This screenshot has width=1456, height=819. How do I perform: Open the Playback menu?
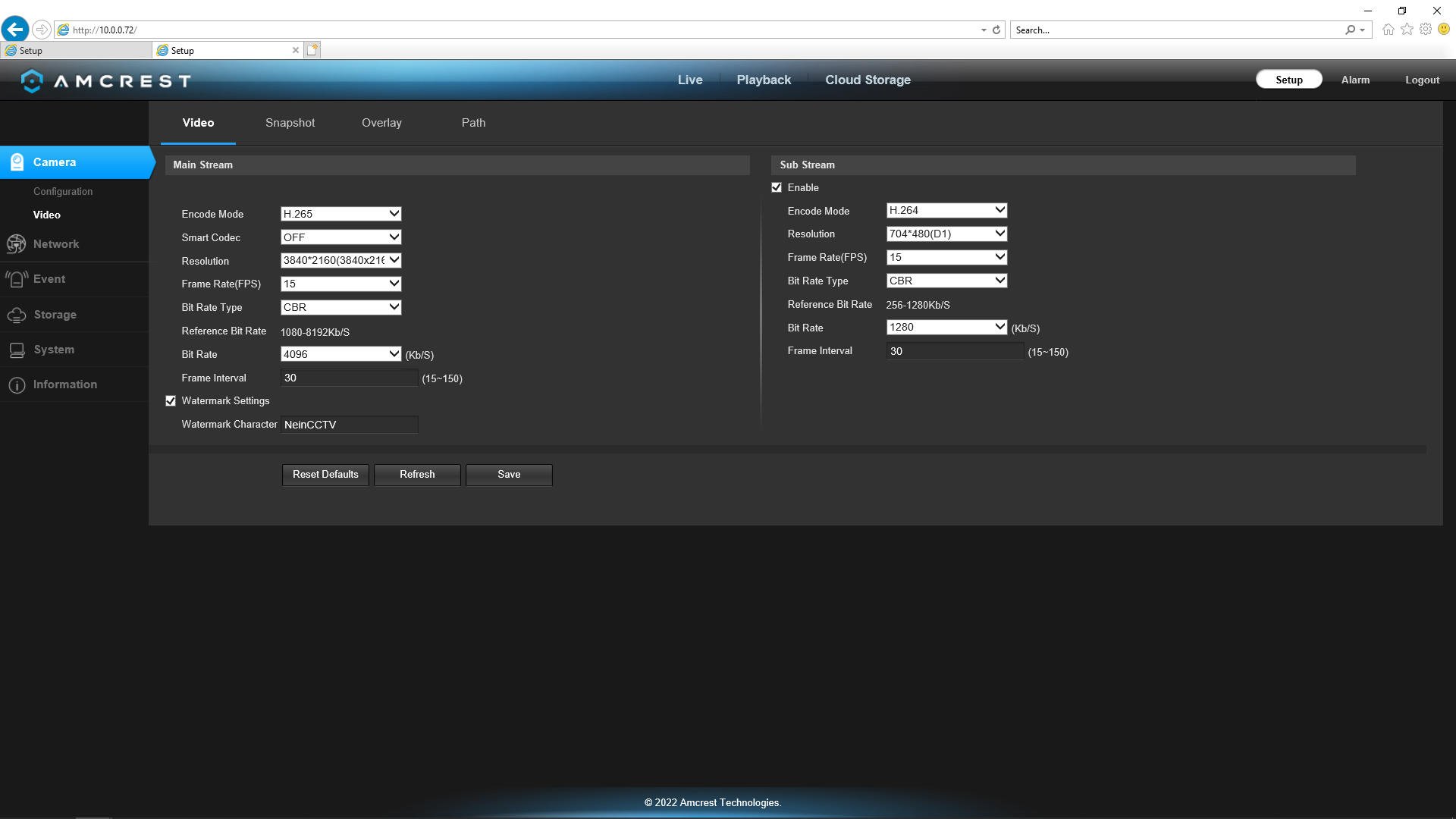(764, 80)
